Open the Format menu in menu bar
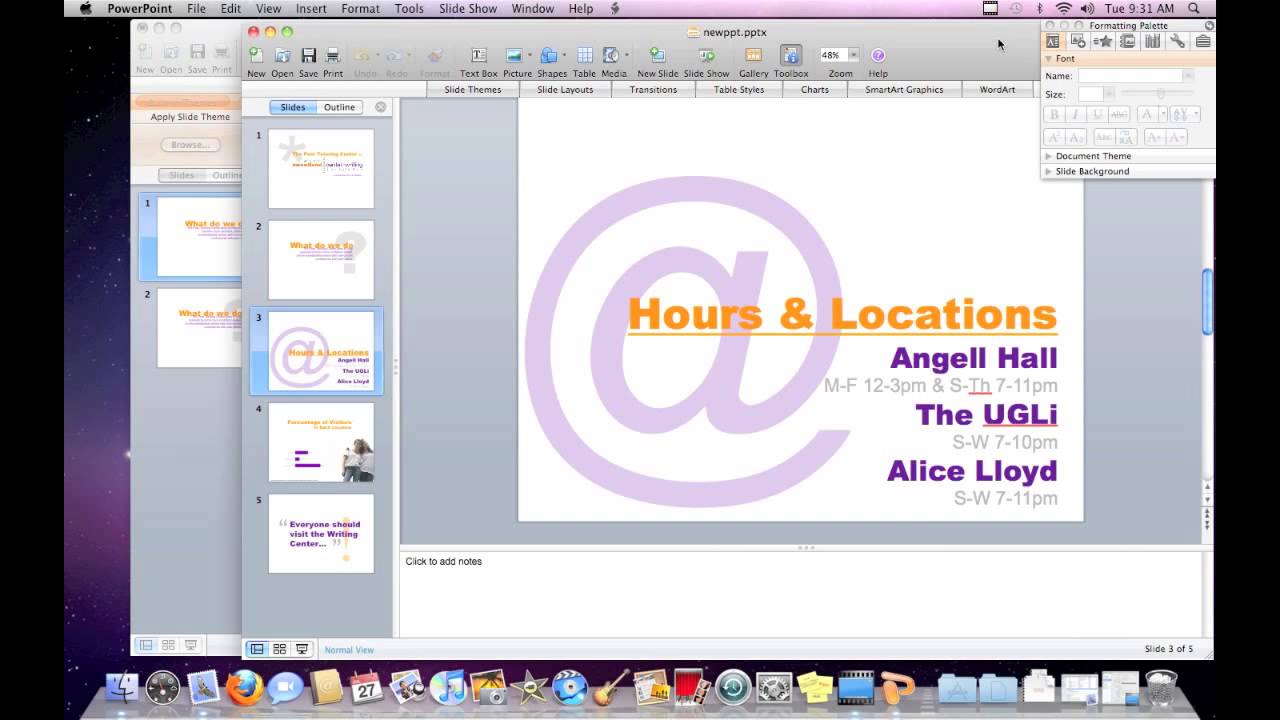 coord(360,8)
